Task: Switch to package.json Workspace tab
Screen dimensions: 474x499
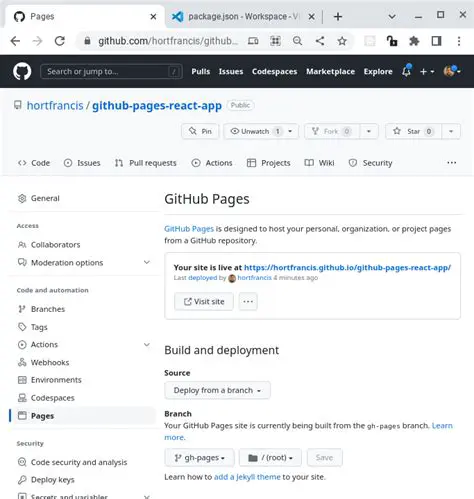Action: tap(243, 16)
